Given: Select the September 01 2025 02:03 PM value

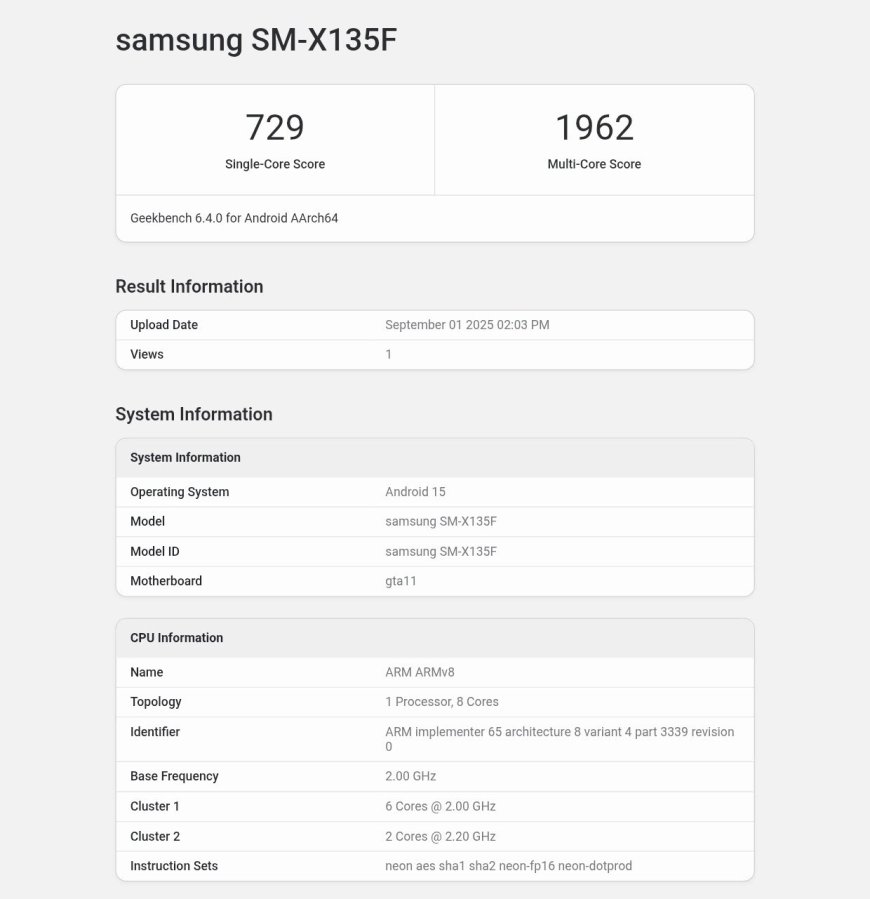Looking at the screenshot, I should point(467,325).
